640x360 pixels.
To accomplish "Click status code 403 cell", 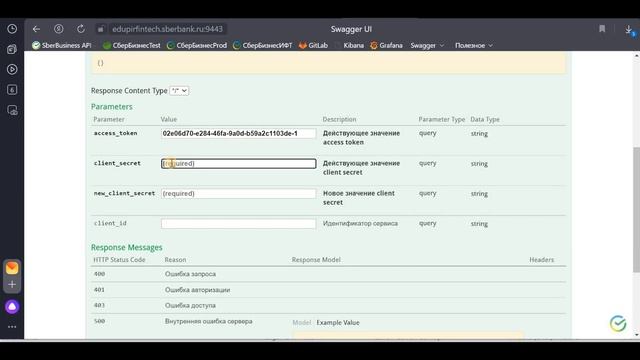I will pos(99,305).
